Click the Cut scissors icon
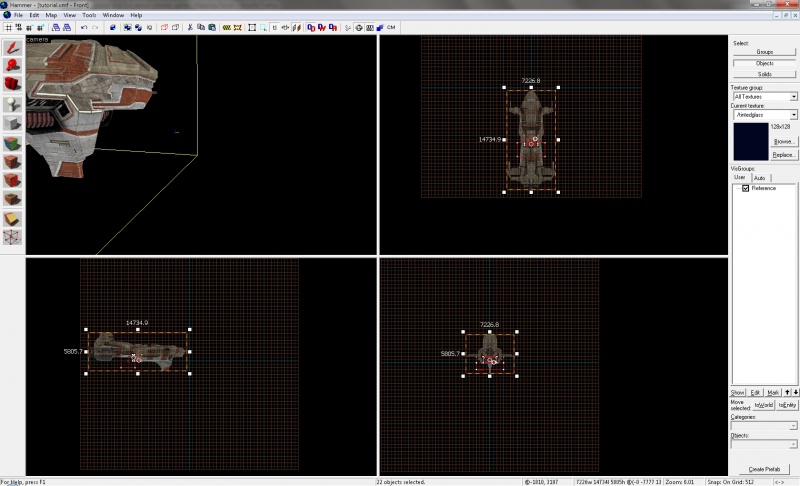800x486 pixels. pos(190,28)
